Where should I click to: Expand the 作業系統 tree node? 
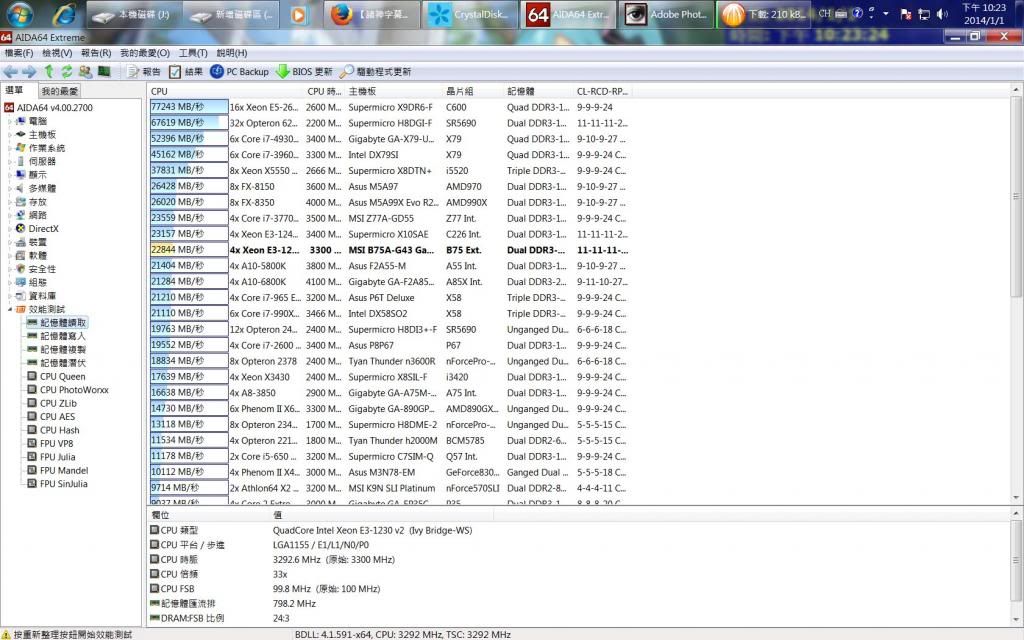[10, 148]
